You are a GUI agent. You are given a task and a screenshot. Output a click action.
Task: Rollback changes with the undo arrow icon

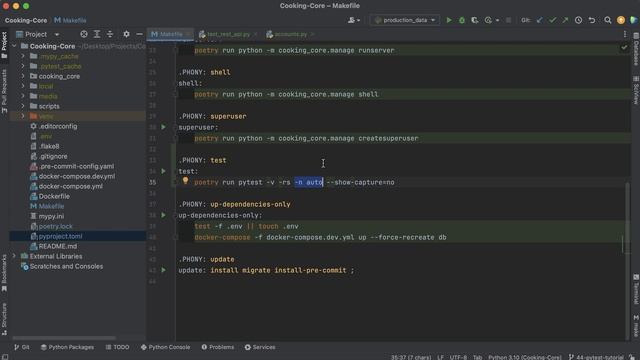click(x=592, y=20)
